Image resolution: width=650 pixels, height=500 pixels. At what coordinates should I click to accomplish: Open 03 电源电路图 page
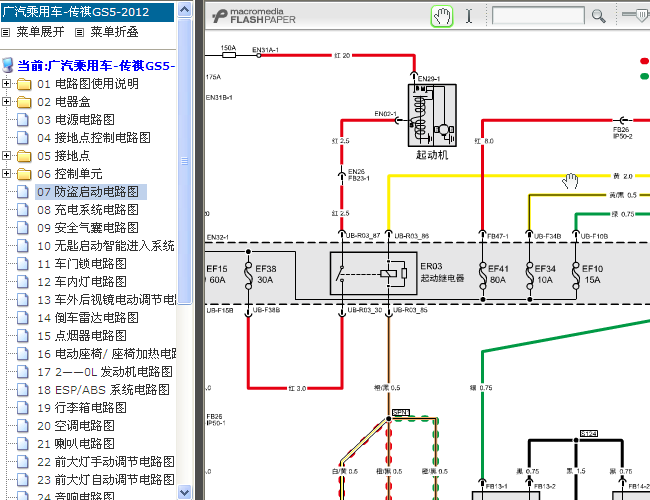pos(76,120)
